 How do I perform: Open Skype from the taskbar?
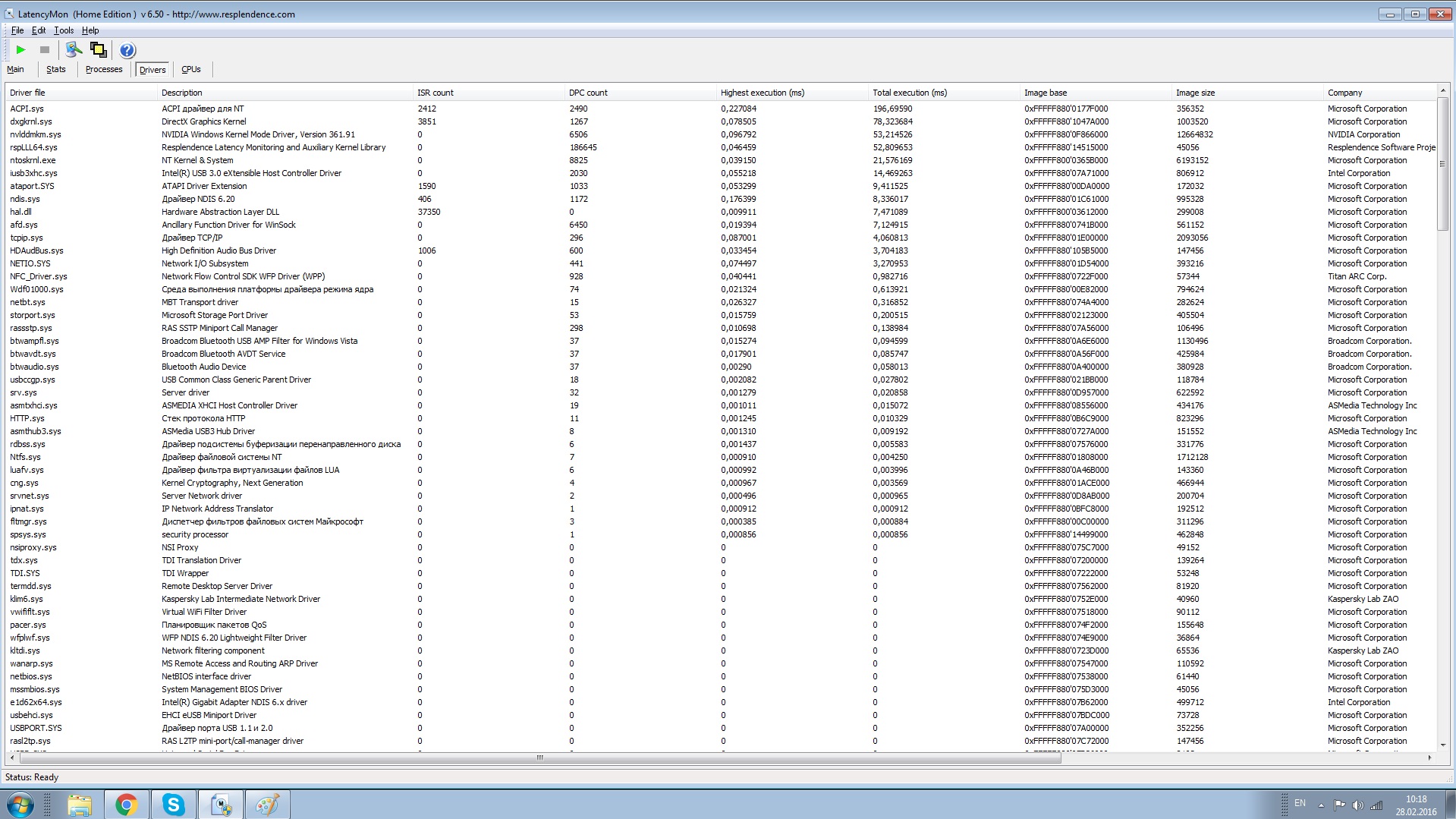(x=174, y=805)
